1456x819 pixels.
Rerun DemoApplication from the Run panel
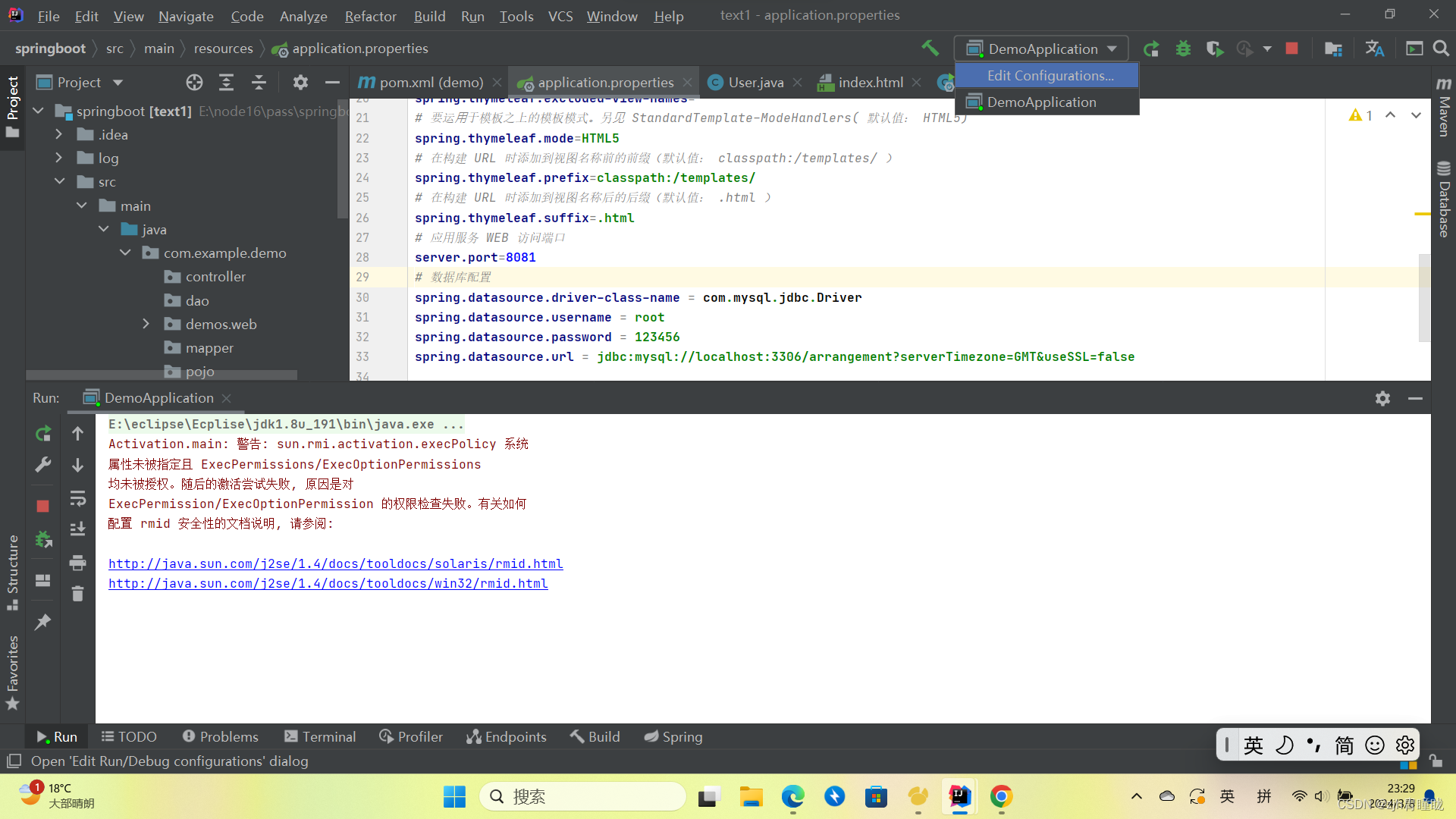[x=43, y=433]
